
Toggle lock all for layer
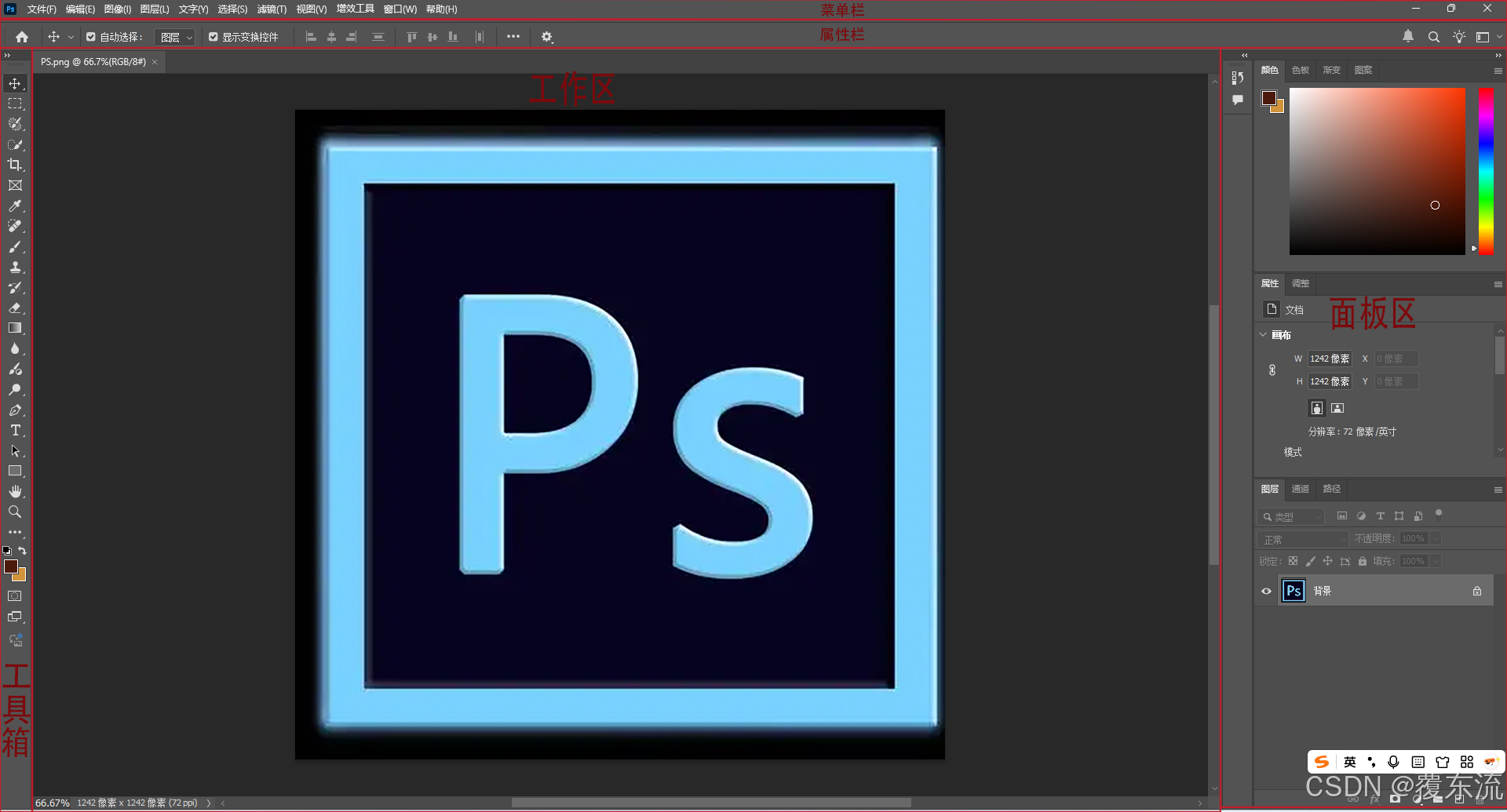point(1363,561)
